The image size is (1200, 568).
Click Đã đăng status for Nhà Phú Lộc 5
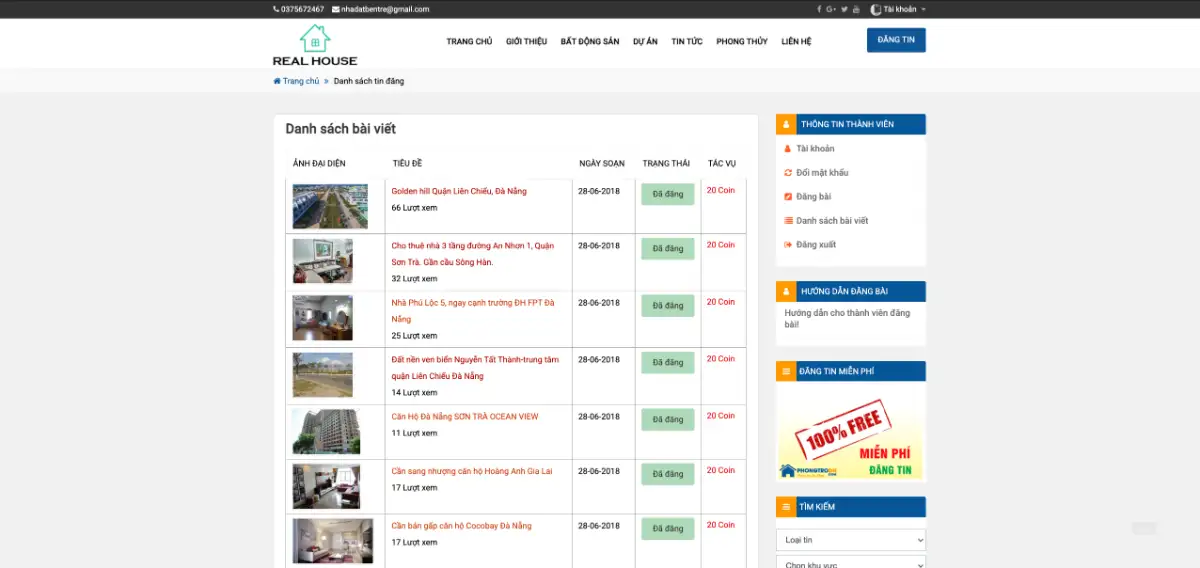(668, 305)
